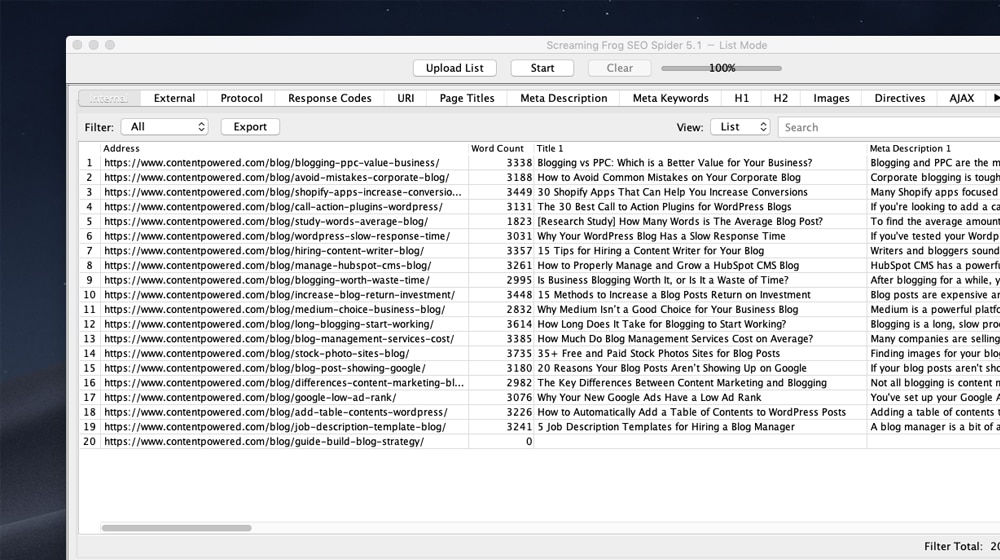Click word count value 1823
This screenshot has width=1000, height=560.
[519, 221]
